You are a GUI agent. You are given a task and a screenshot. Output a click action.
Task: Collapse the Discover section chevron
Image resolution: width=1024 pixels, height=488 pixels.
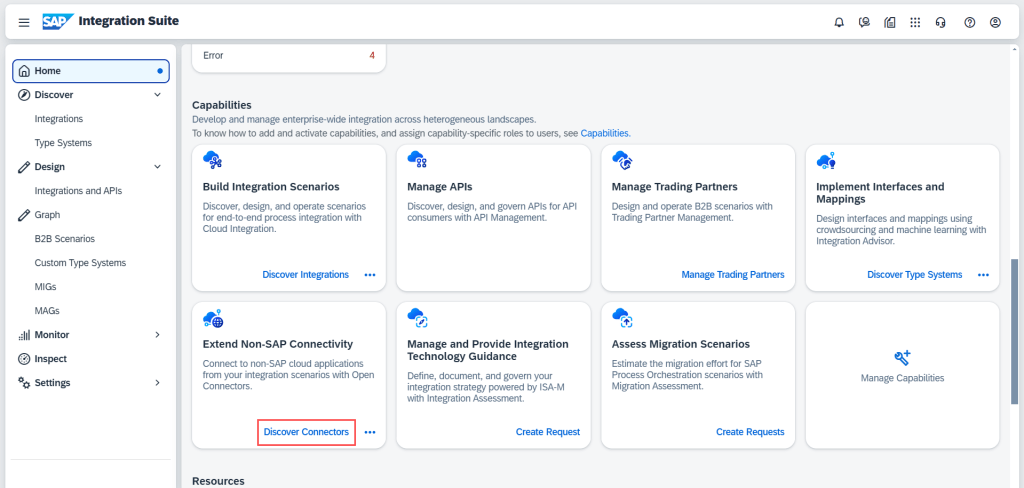pyautogui.click(x=157, y=95)
